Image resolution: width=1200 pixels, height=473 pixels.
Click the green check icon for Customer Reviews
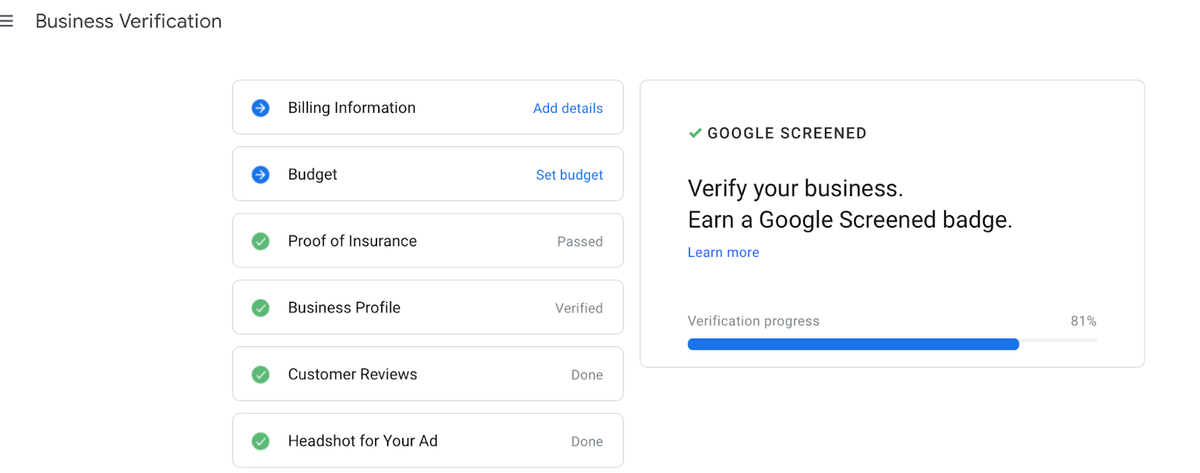260,375
